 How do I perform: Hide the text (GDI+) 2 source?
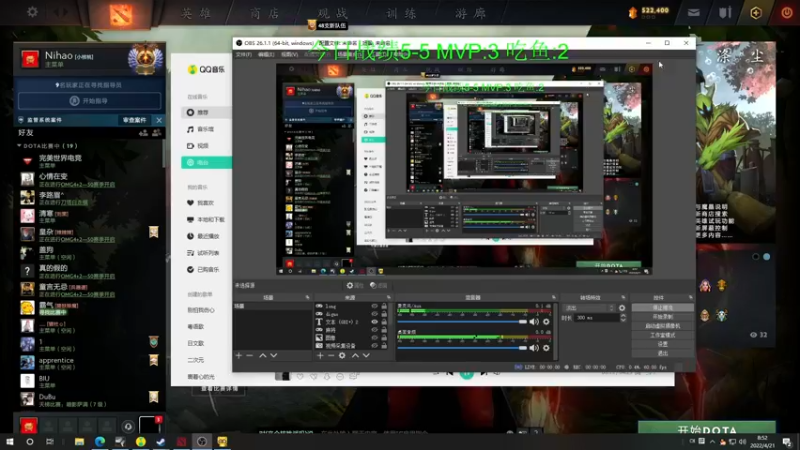[374, 322]
